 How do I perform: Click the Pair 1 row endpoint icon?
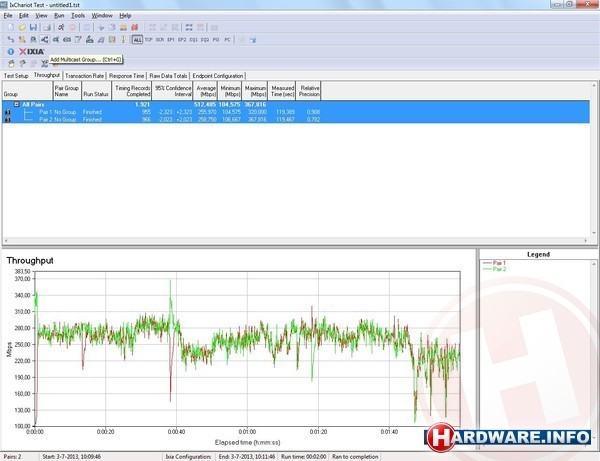coord(8,112)
